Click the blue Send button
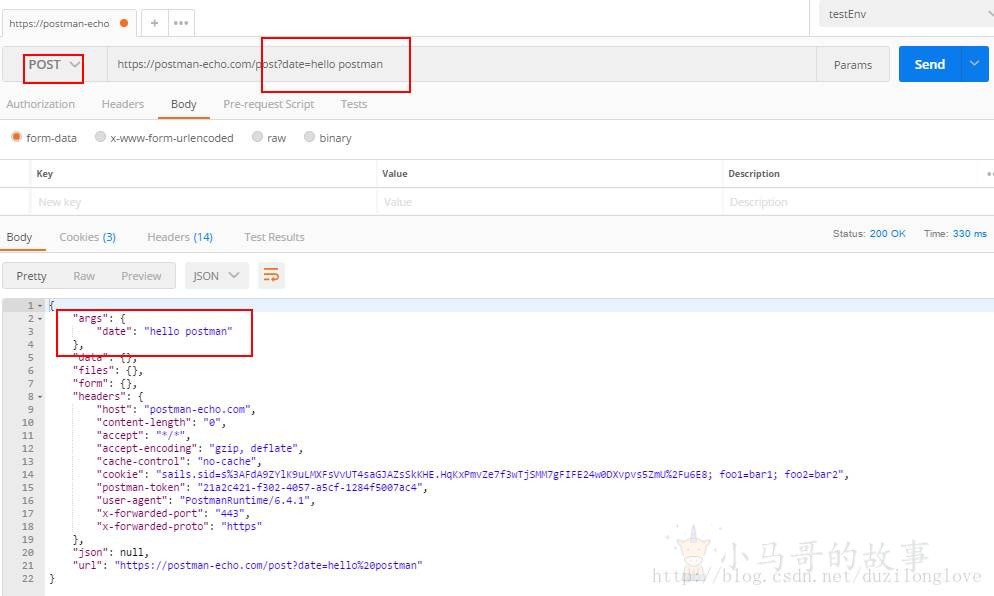This screenshot has width=994, height=596. tap(930, 64)
